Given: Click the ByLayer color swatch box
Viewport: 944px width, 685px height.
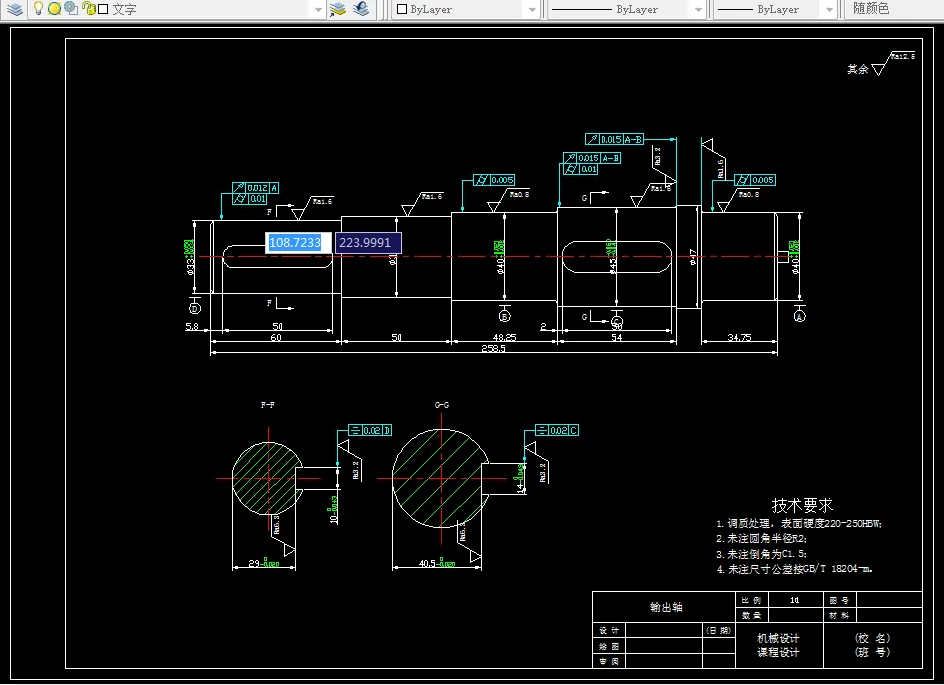Looking at the screenshot, I should click(402, 9).
